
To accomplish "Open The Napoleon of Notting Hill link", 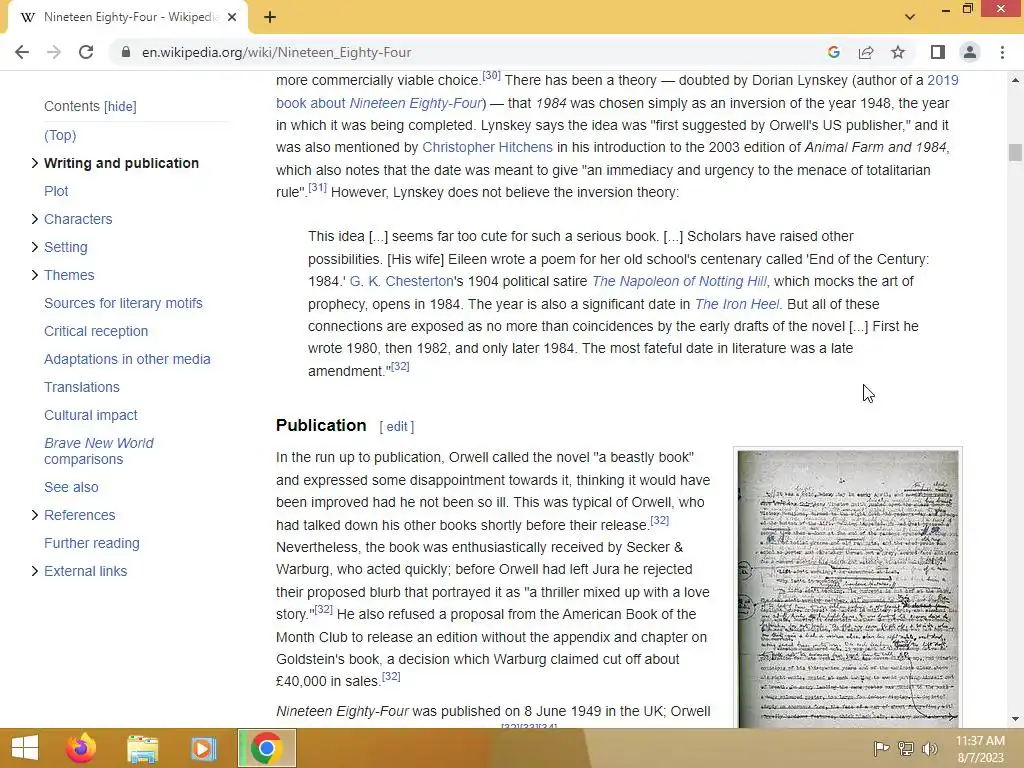I will pyautogui.click(x=679, y=281).
